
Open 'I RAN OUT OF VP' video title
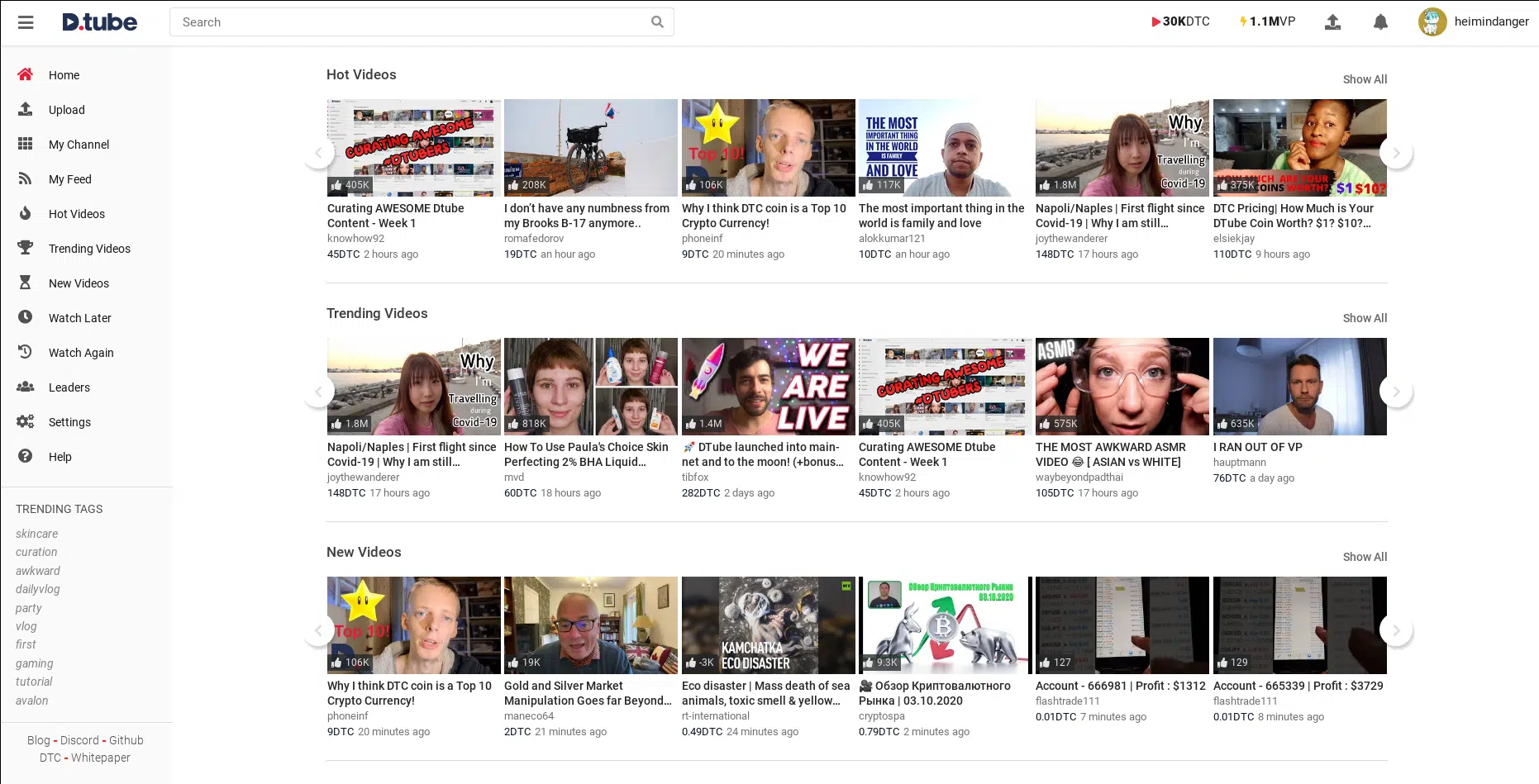pyautogui.click(x=1258, y=447)
